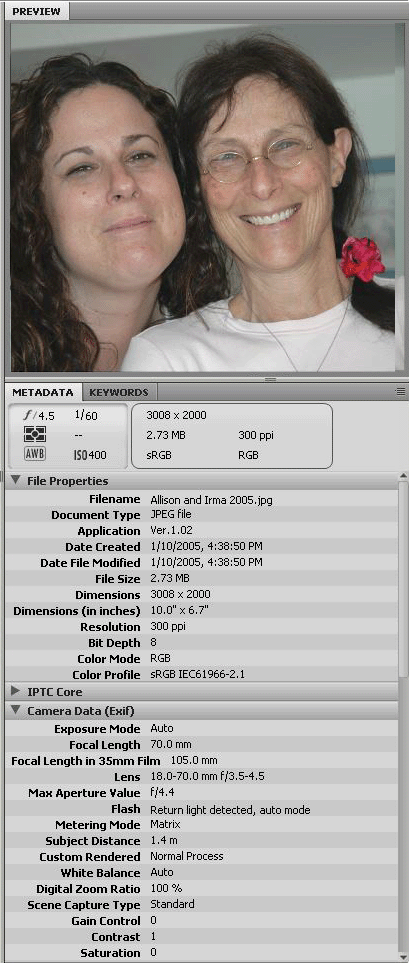The height and width of the screenshot is (963, 409).
Task: Click the Contrast value '1'
Action: coord(153,937)
